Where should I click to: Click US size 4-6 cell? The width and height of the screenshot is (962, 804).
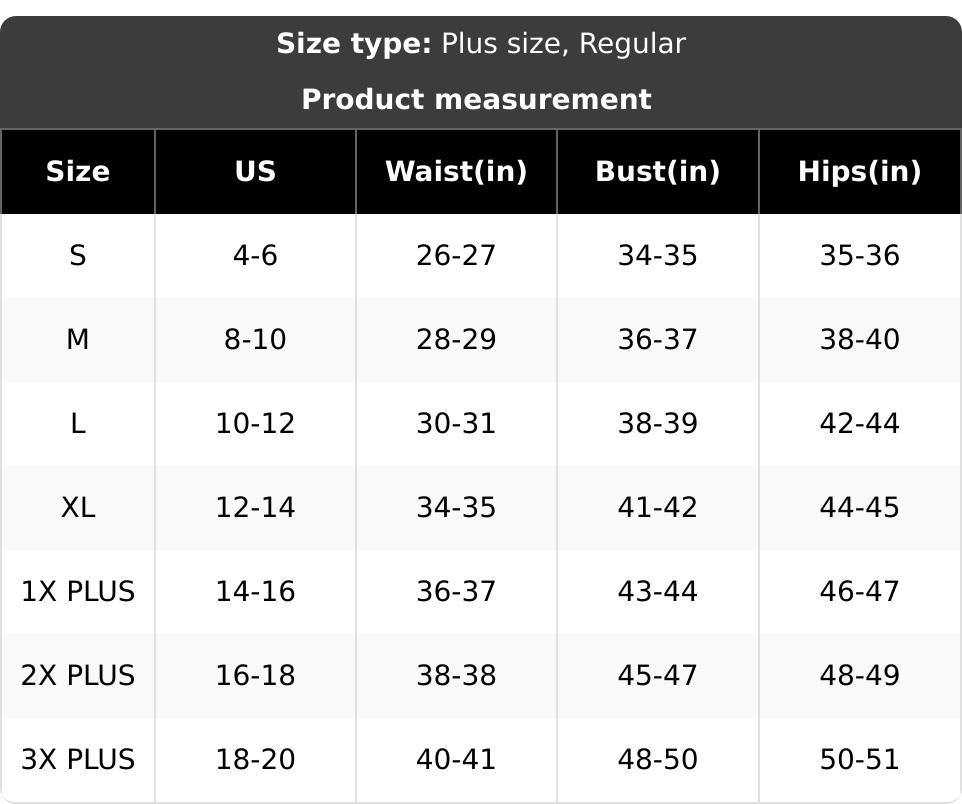255,256
